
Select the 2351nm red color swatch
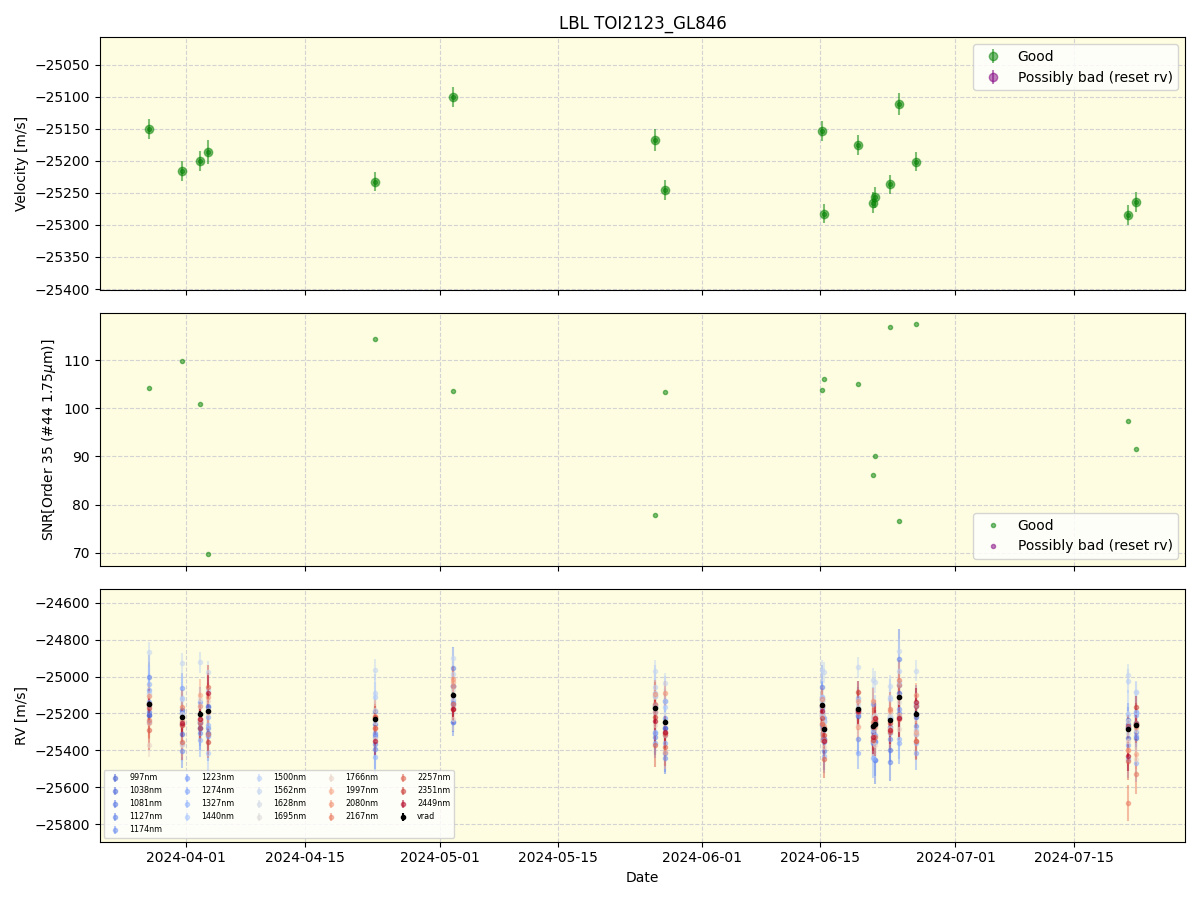(x=403, y=789)
